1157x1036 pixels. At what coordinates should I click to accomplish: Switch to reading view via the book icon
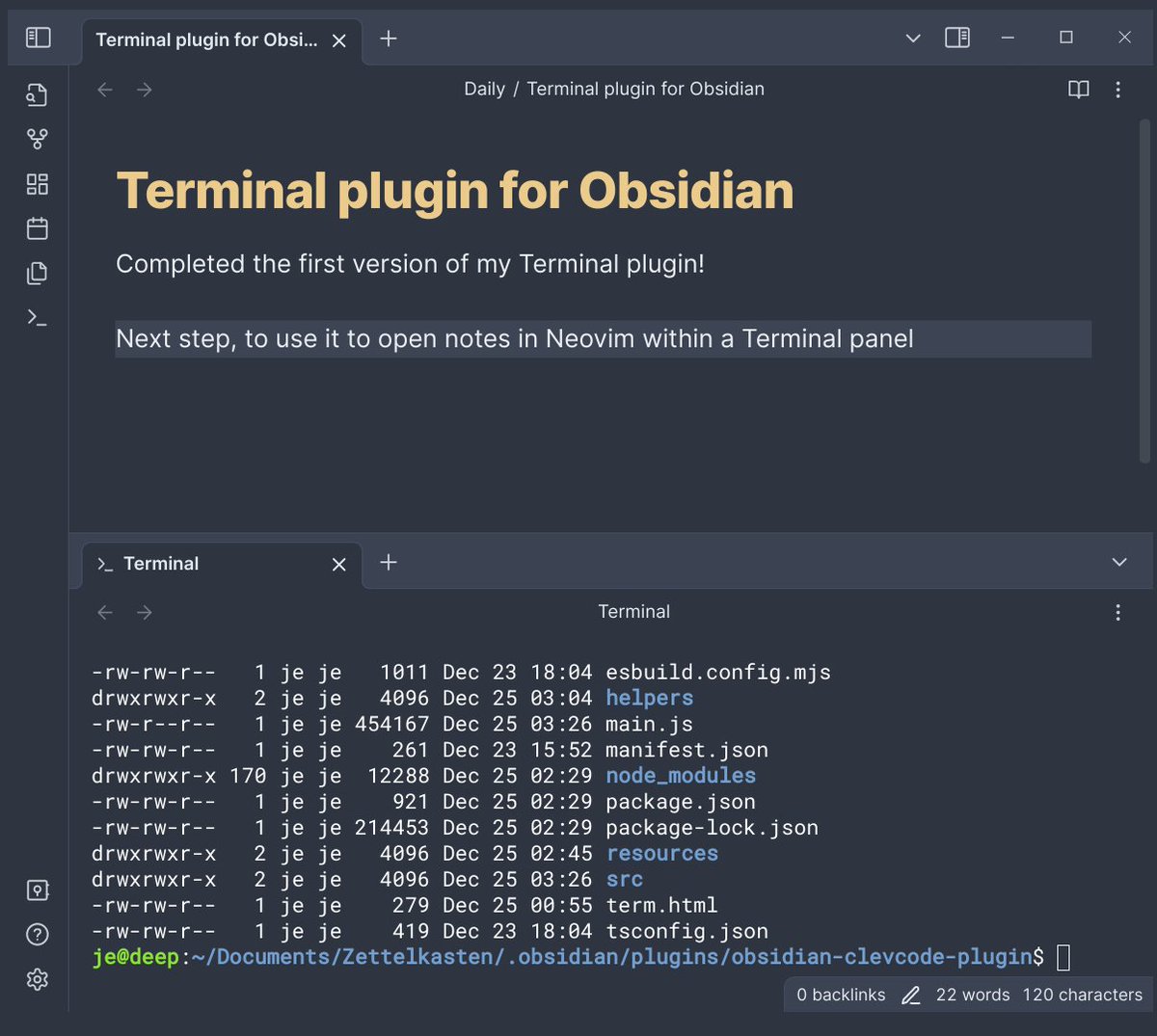pos(1077,89)
